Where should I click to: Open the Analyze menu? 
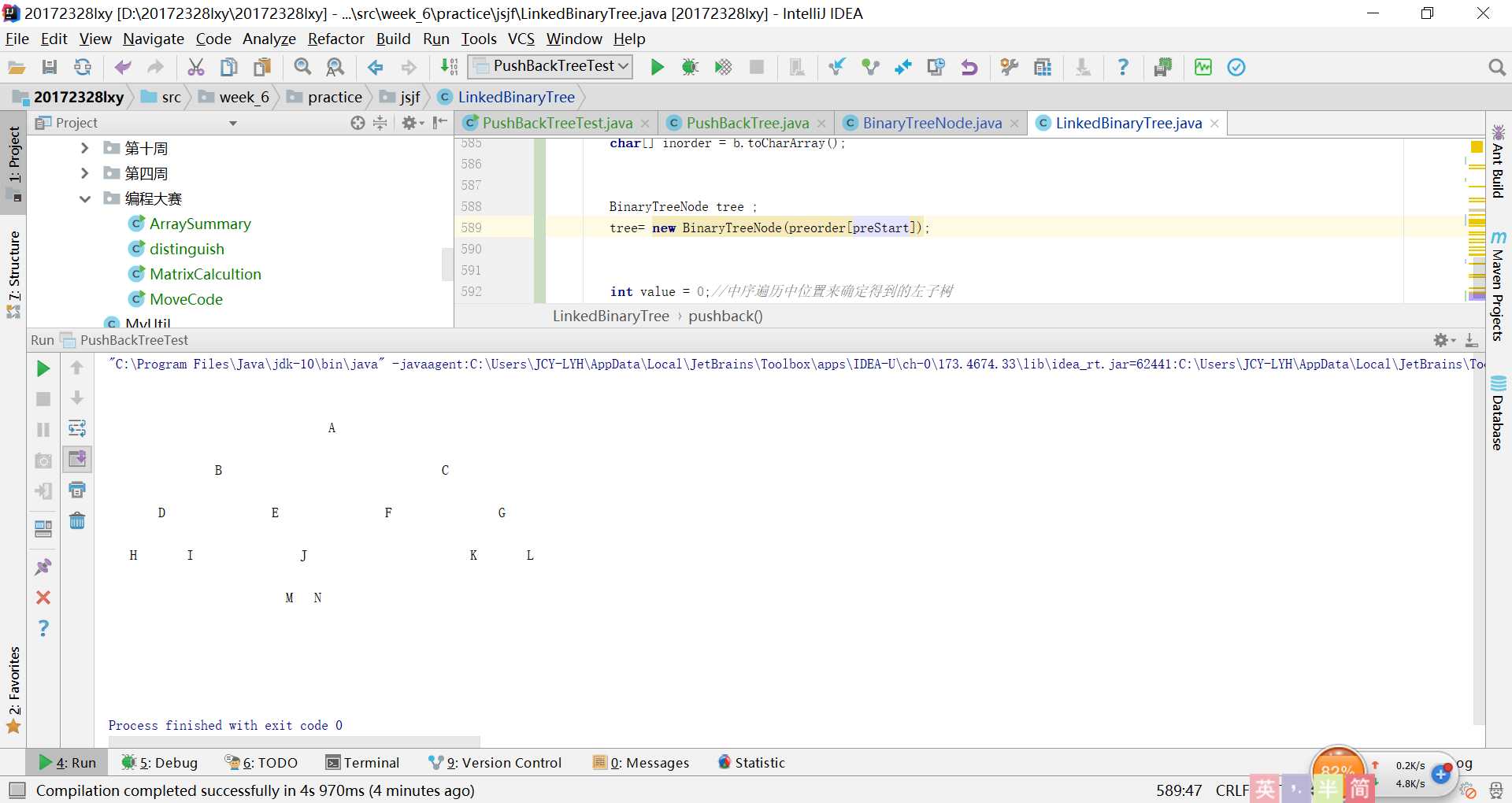pyautogui.click(x=269, y=39)
